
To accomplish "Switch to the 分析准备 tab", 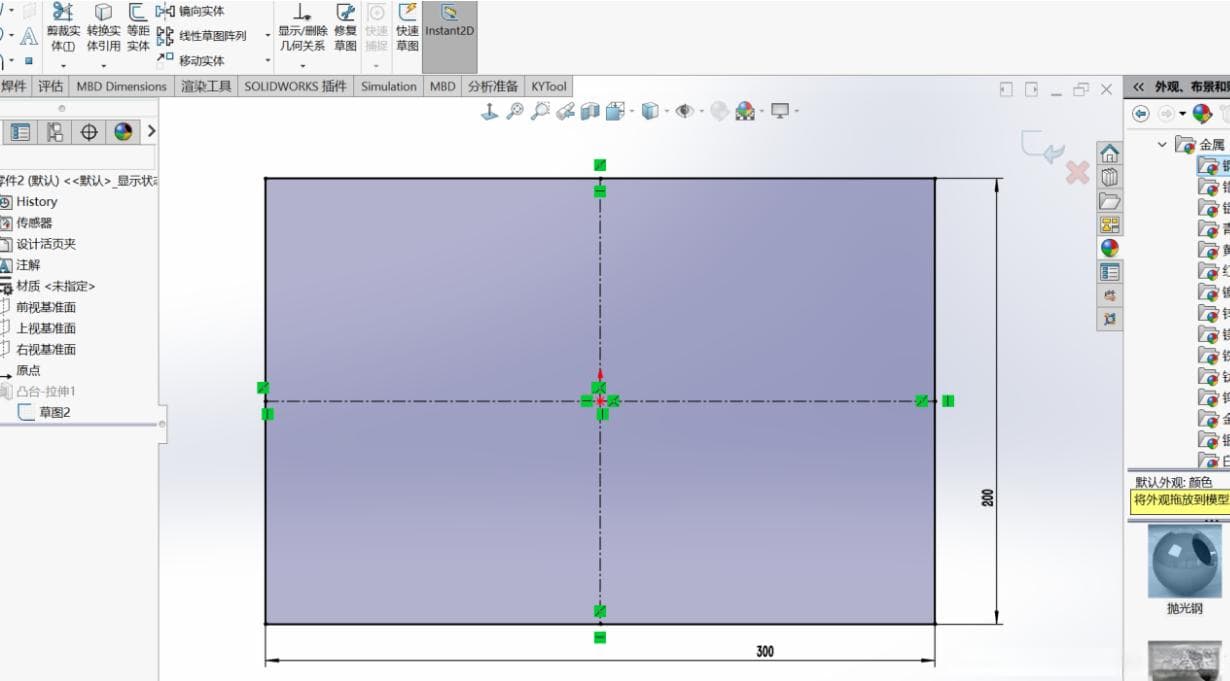I will [493, 86].
